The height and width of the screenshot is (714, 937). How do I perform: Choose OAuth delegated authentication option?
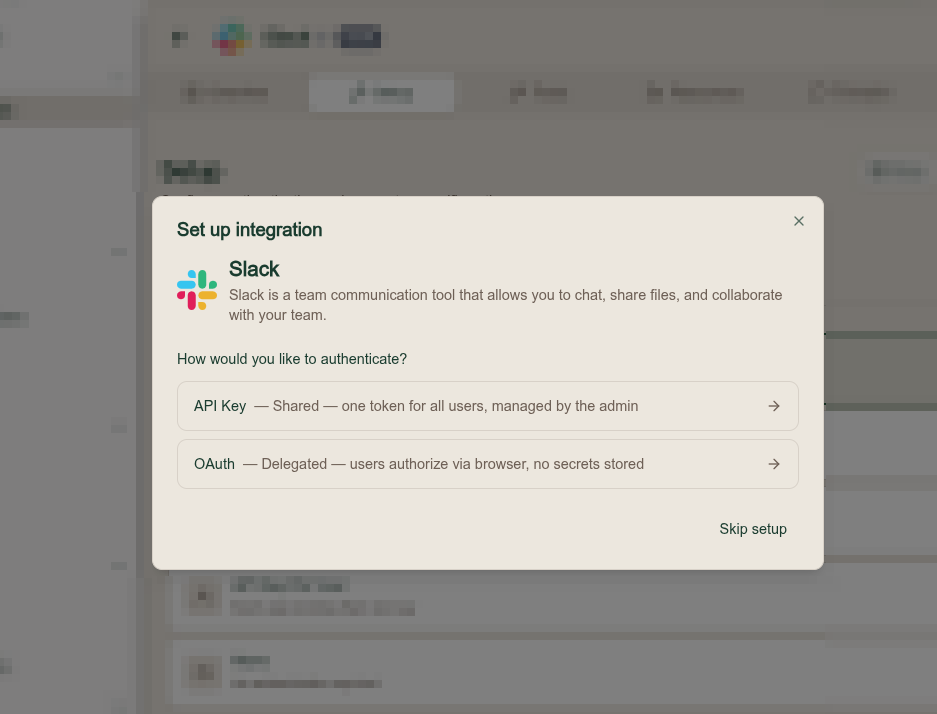(x=488, y=464)
